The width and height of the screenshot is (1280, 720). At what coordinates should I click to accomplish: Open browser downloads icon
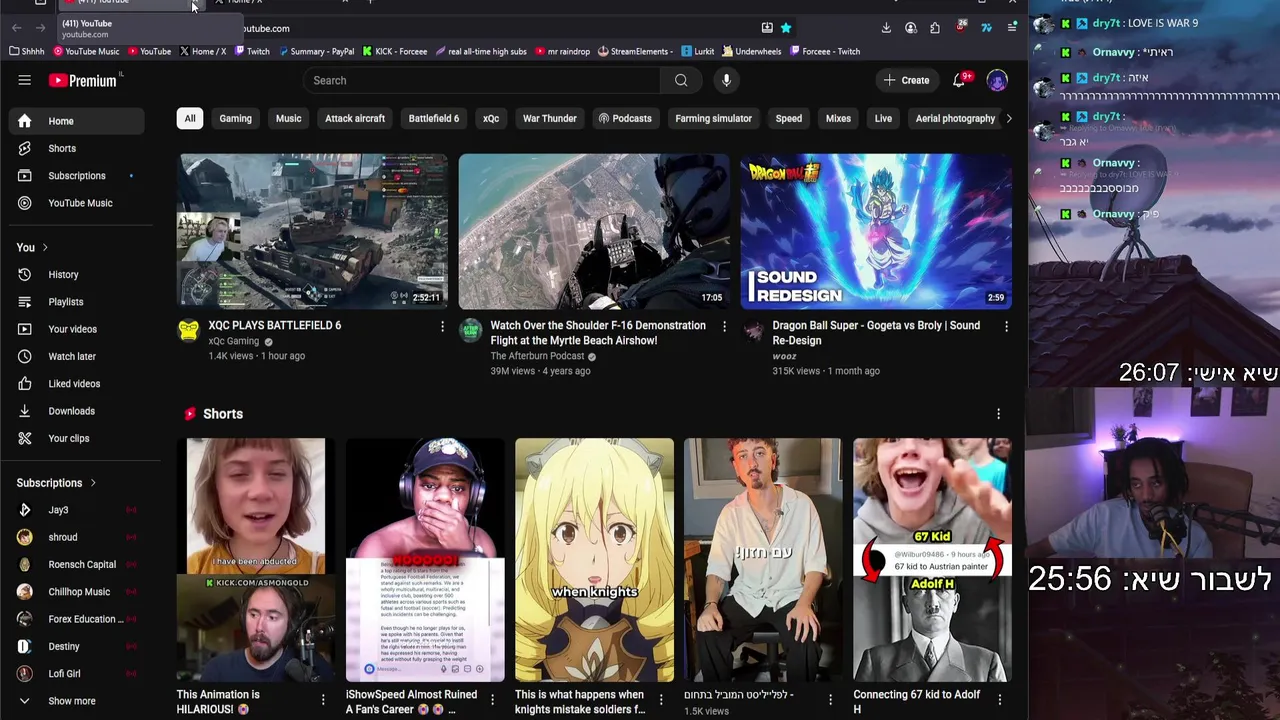[x=886, y=28]
